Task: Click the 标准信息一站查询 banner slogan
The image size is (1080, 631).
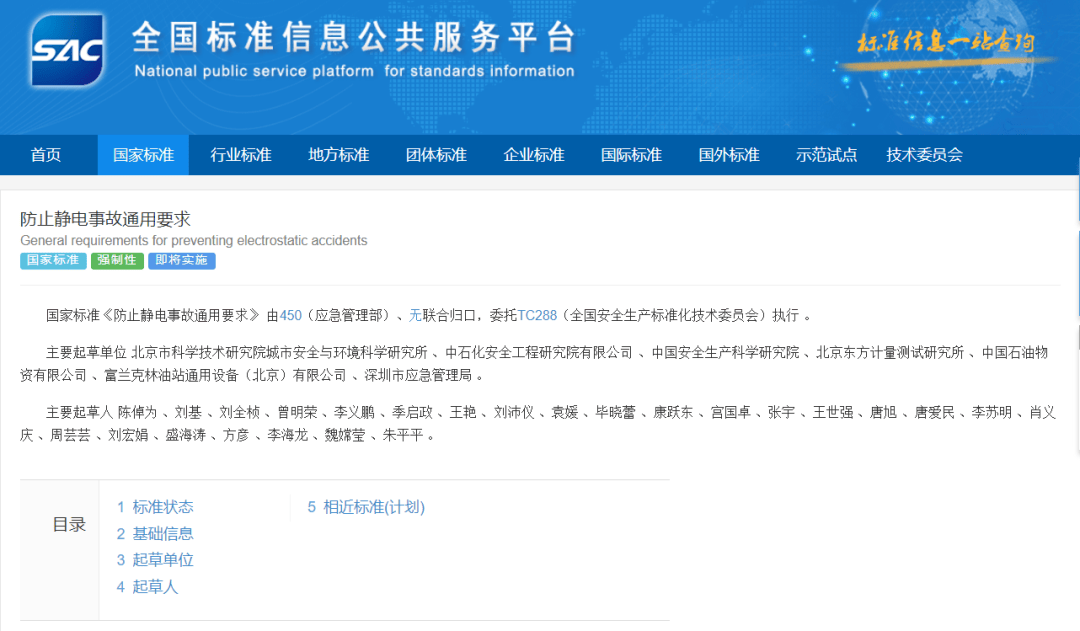Action: [945, 43]
